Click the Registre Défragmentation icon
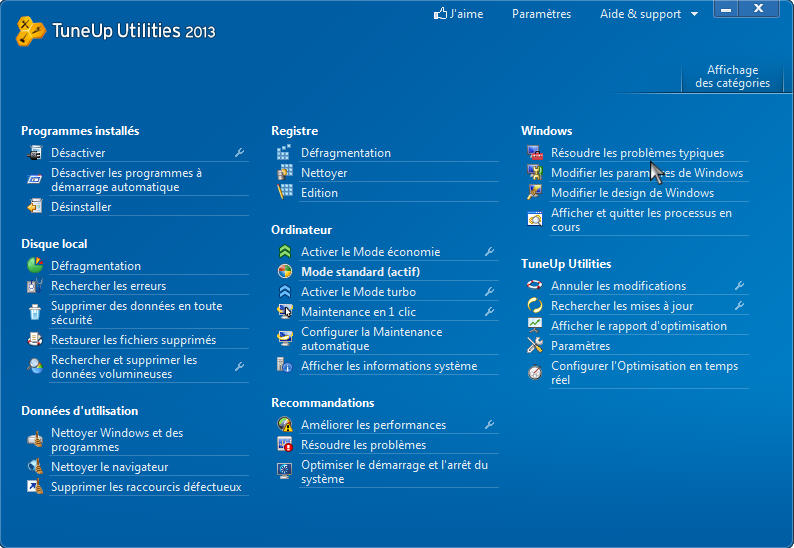 [285, 152]
